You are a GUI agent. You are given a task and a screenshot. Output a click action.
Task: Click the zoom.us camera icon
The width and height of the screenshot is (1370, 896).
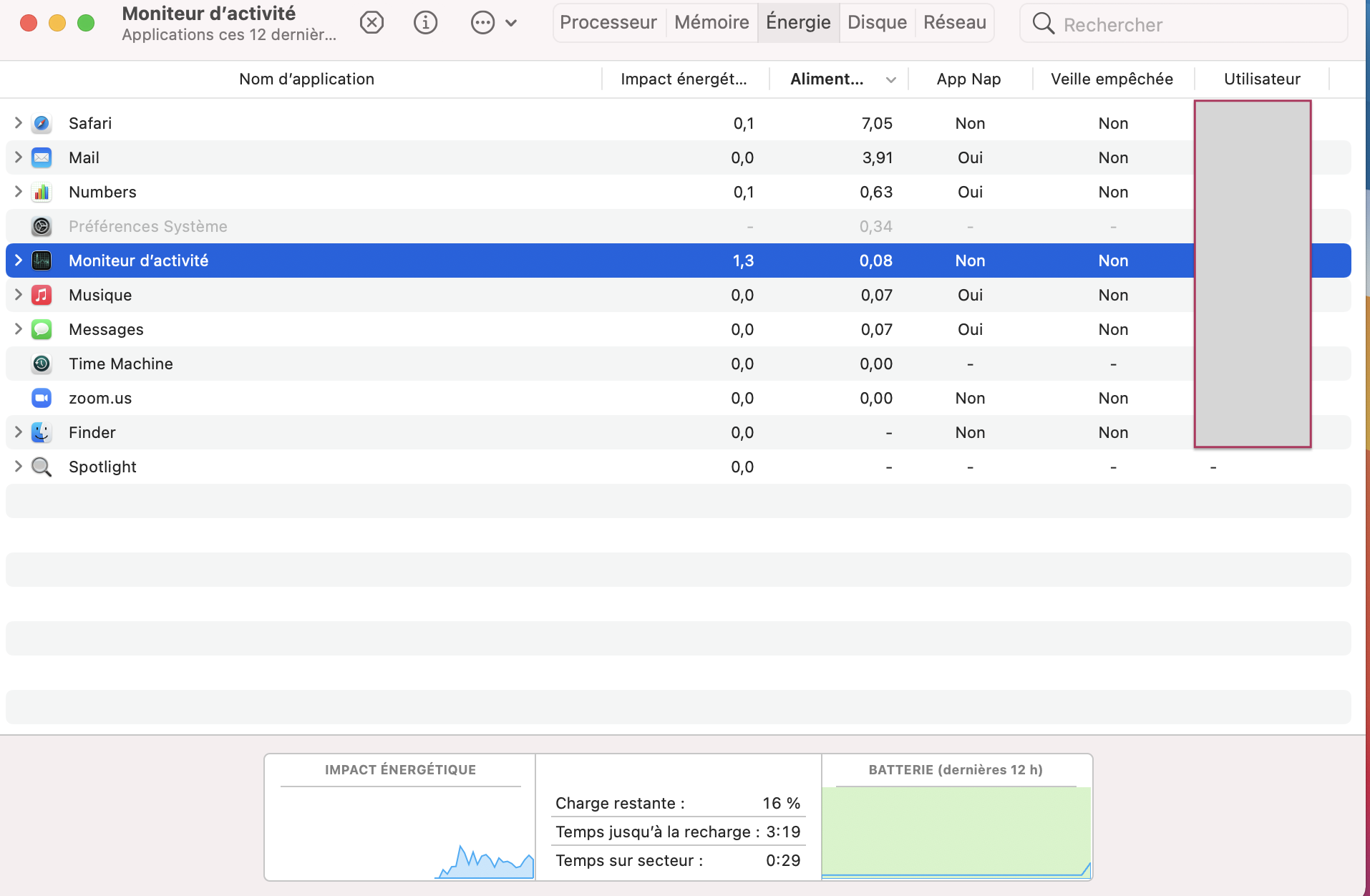point(42,398)
